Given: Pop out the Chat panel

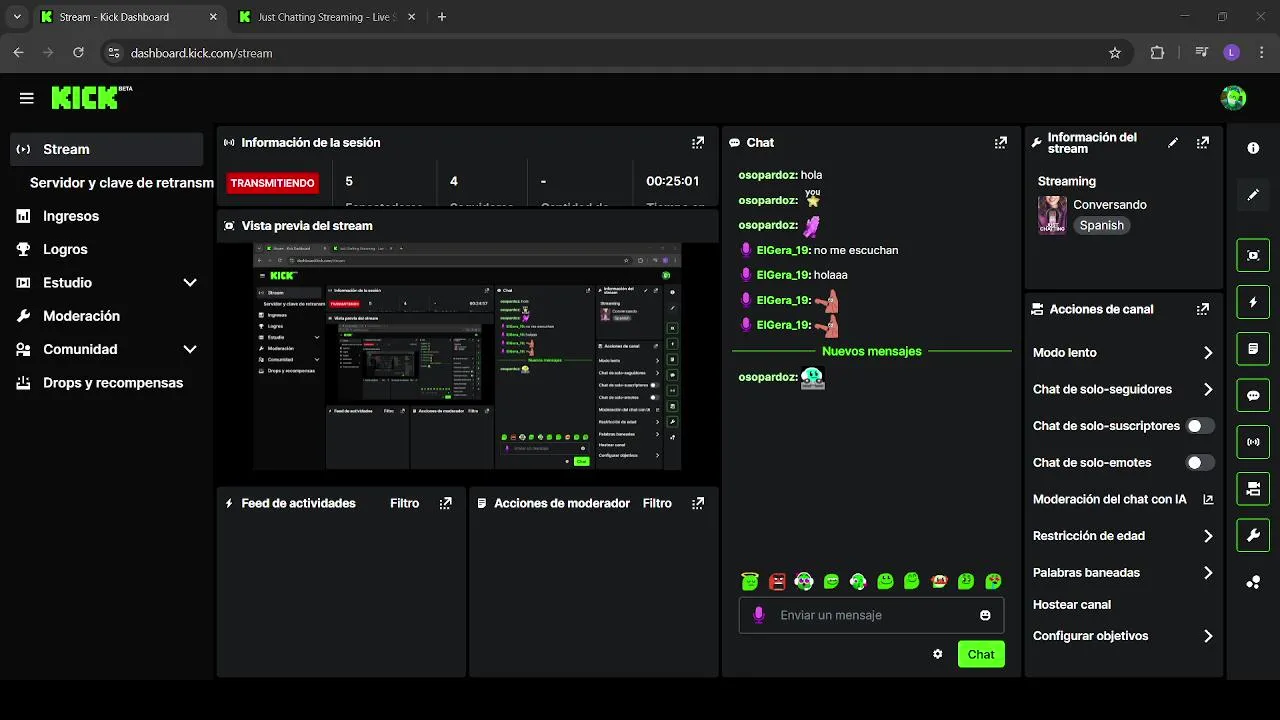Looking at the screenshot, I should (x=1000, y=143).
